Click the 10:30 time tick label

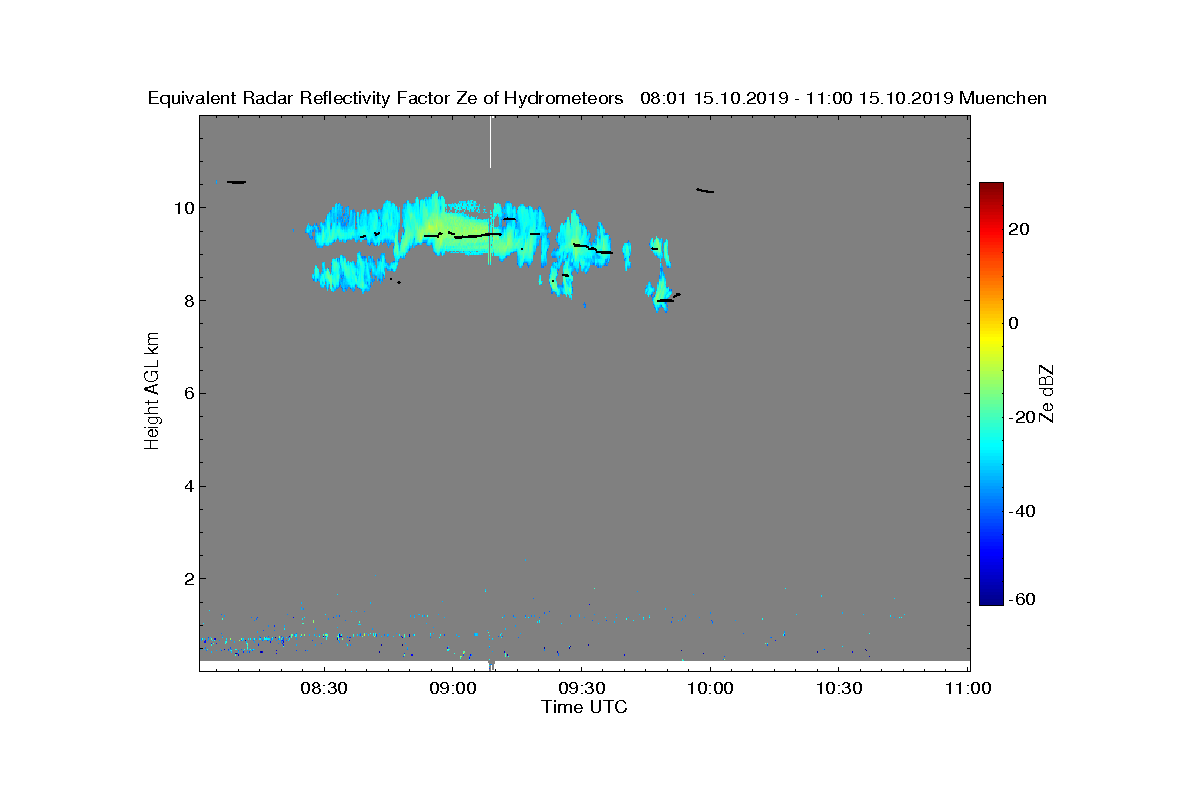(x=839, y=688)
